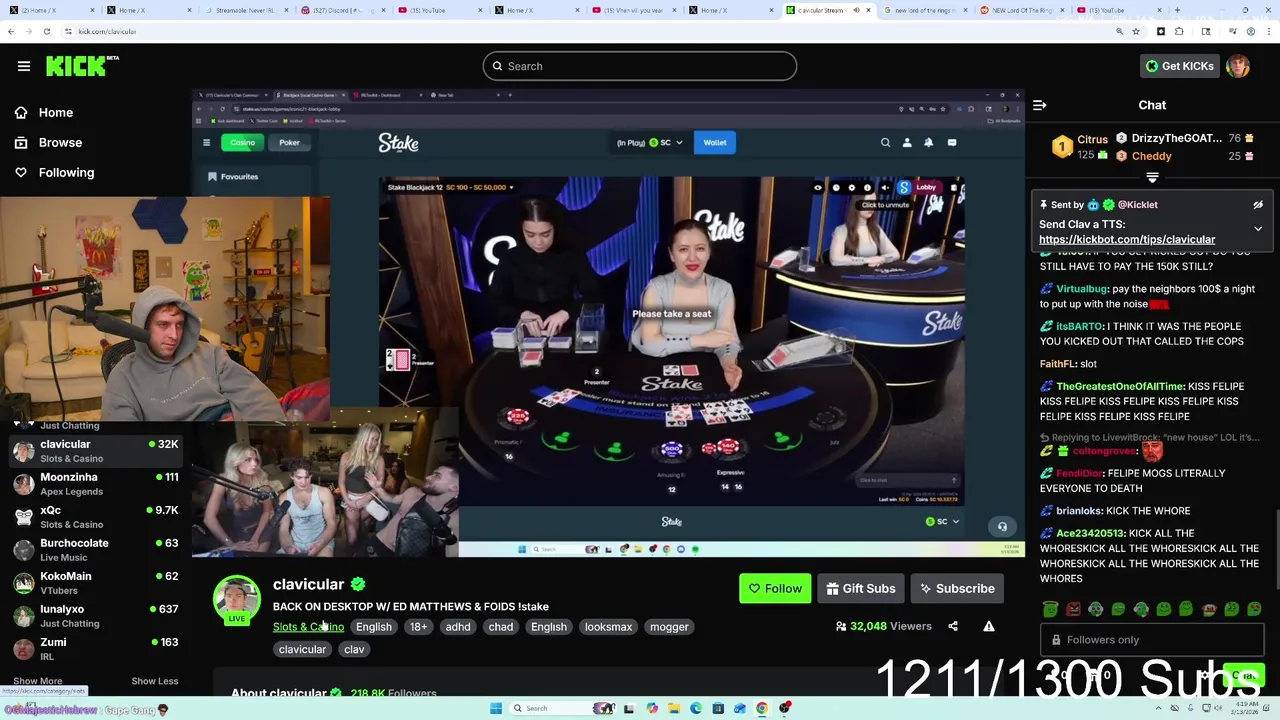Click clavicular's live profile avatar

point(237,598)
